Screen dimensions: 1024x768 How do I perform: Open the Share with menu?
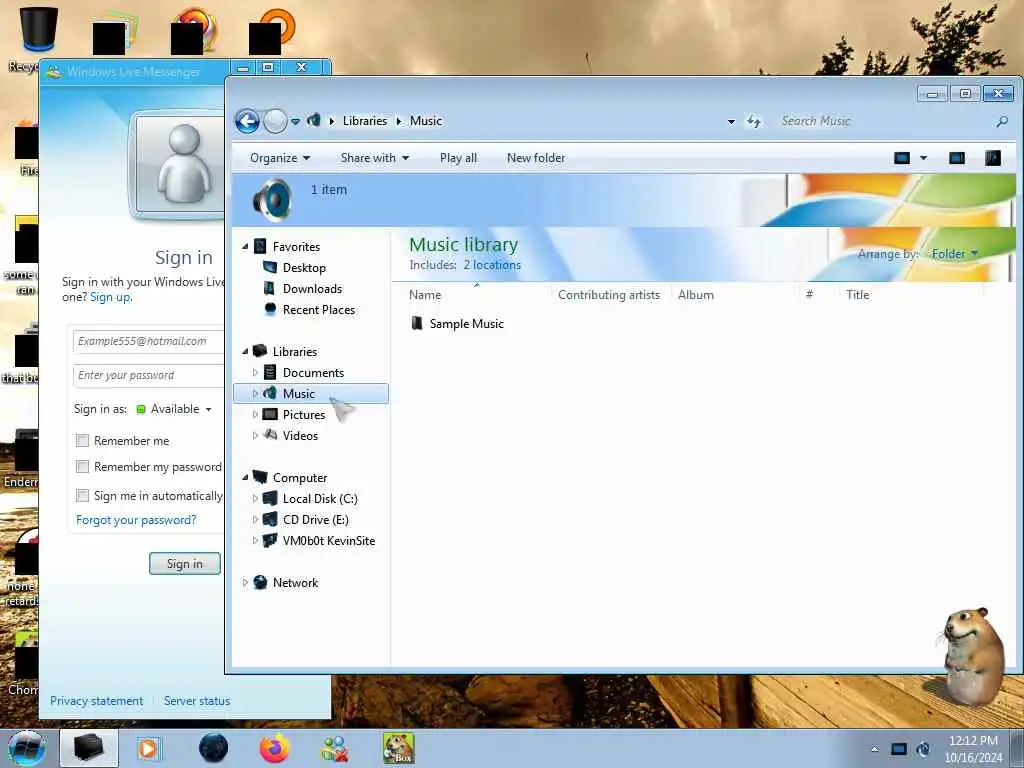374,158
